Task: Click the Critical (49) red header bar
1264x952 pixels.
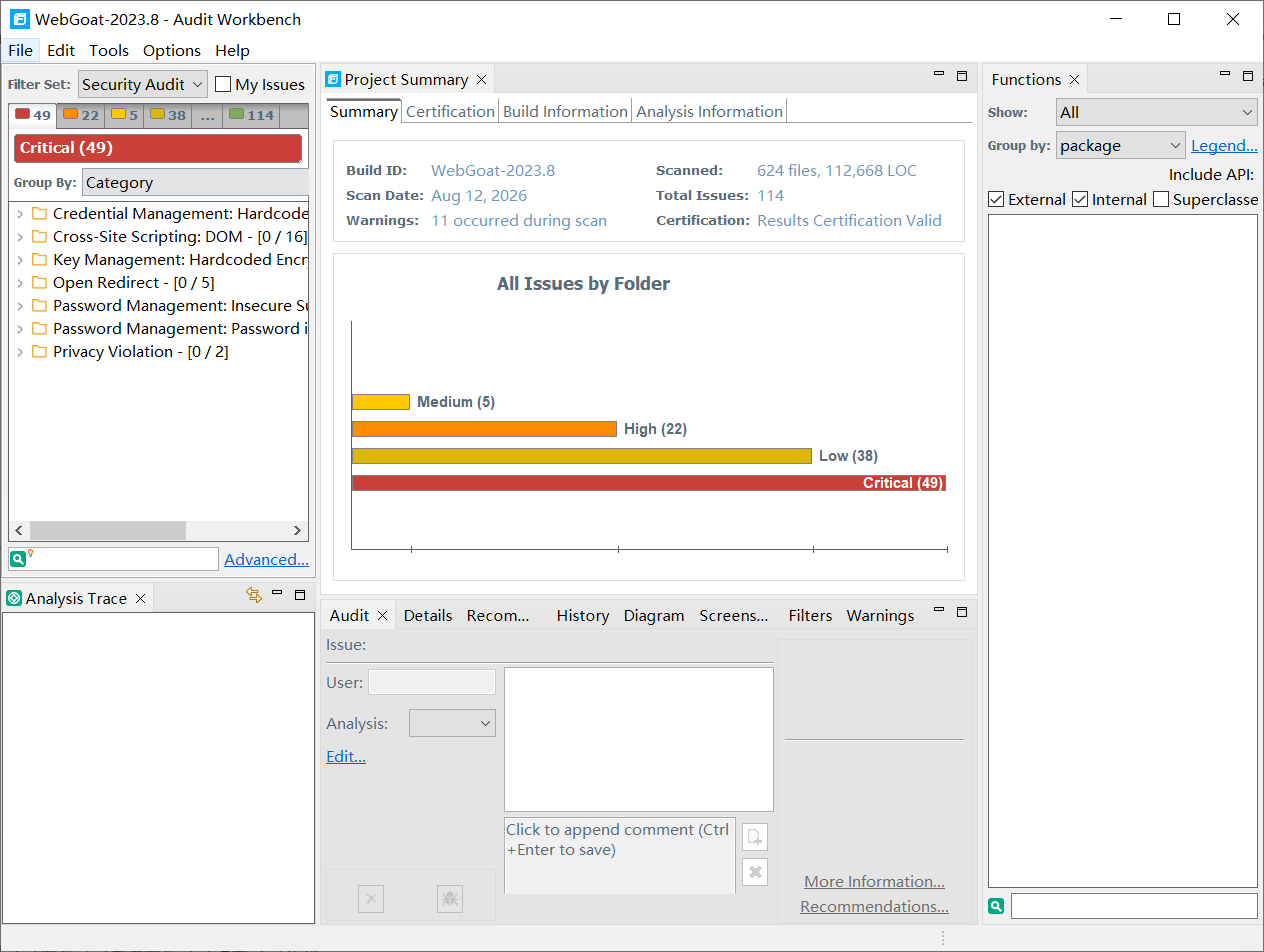Action: coord(158,148)
